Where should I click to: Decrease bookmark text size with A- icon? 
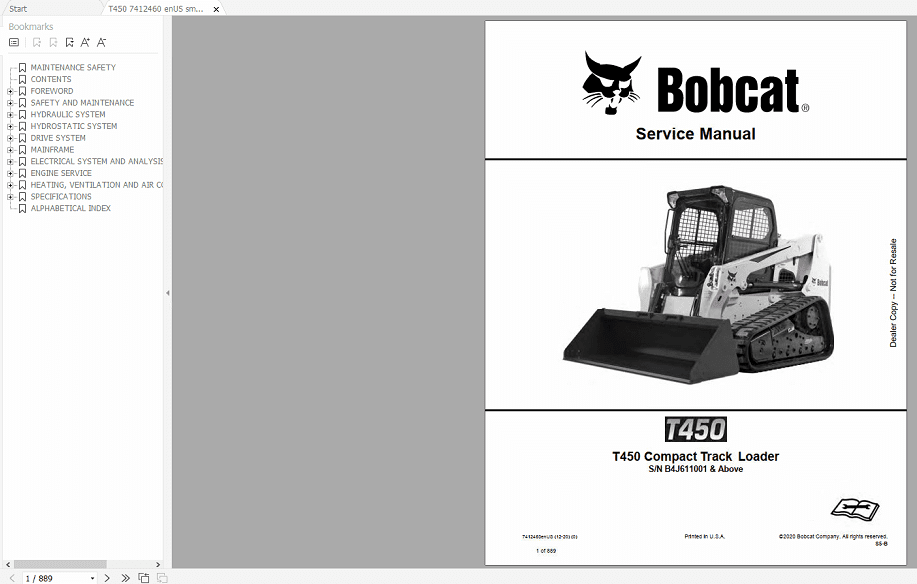point(101,42)
